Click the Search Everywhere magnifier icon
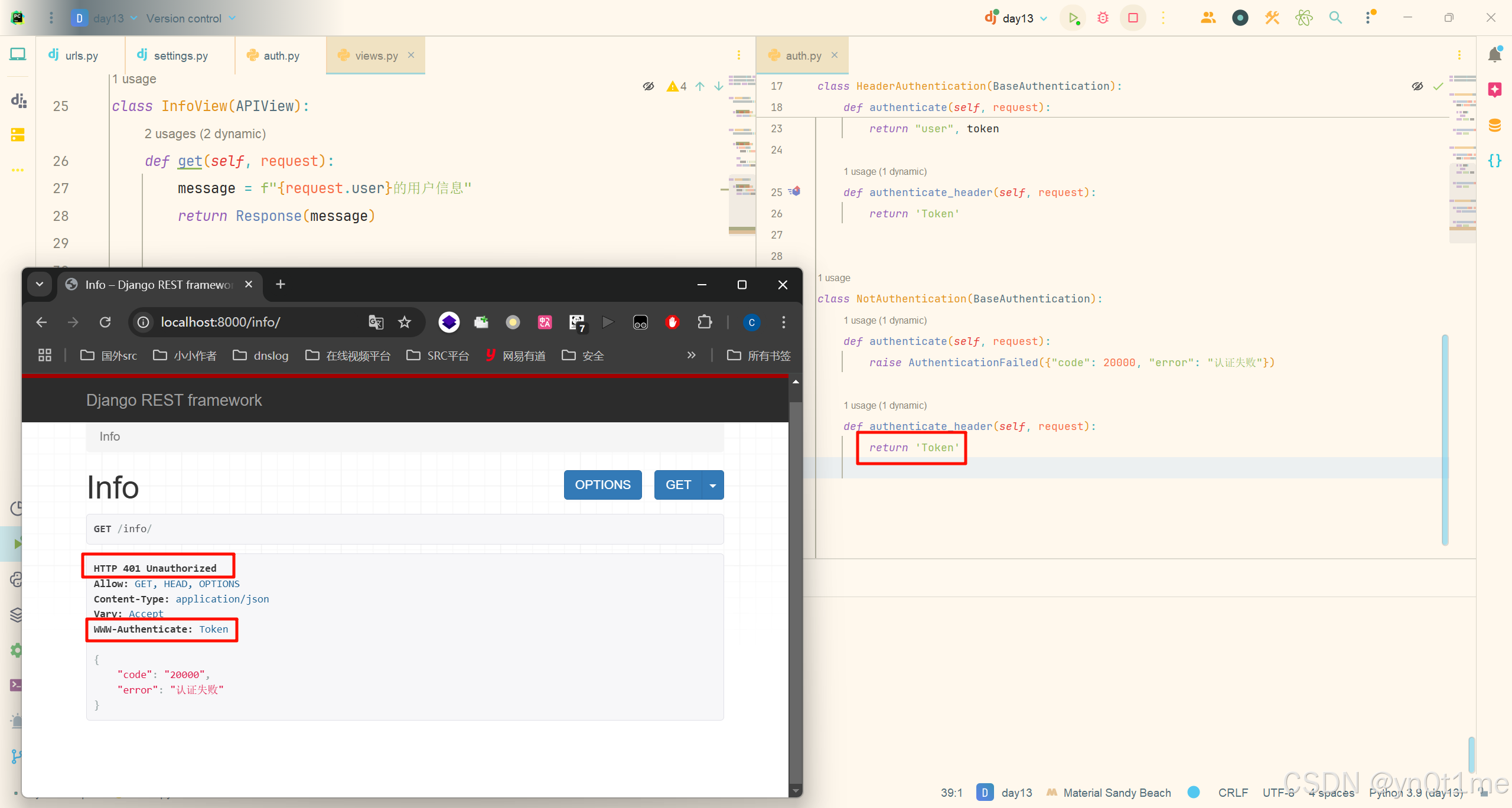The image size is (1512, 808). pyautogui.click(x=1335, y=18)
